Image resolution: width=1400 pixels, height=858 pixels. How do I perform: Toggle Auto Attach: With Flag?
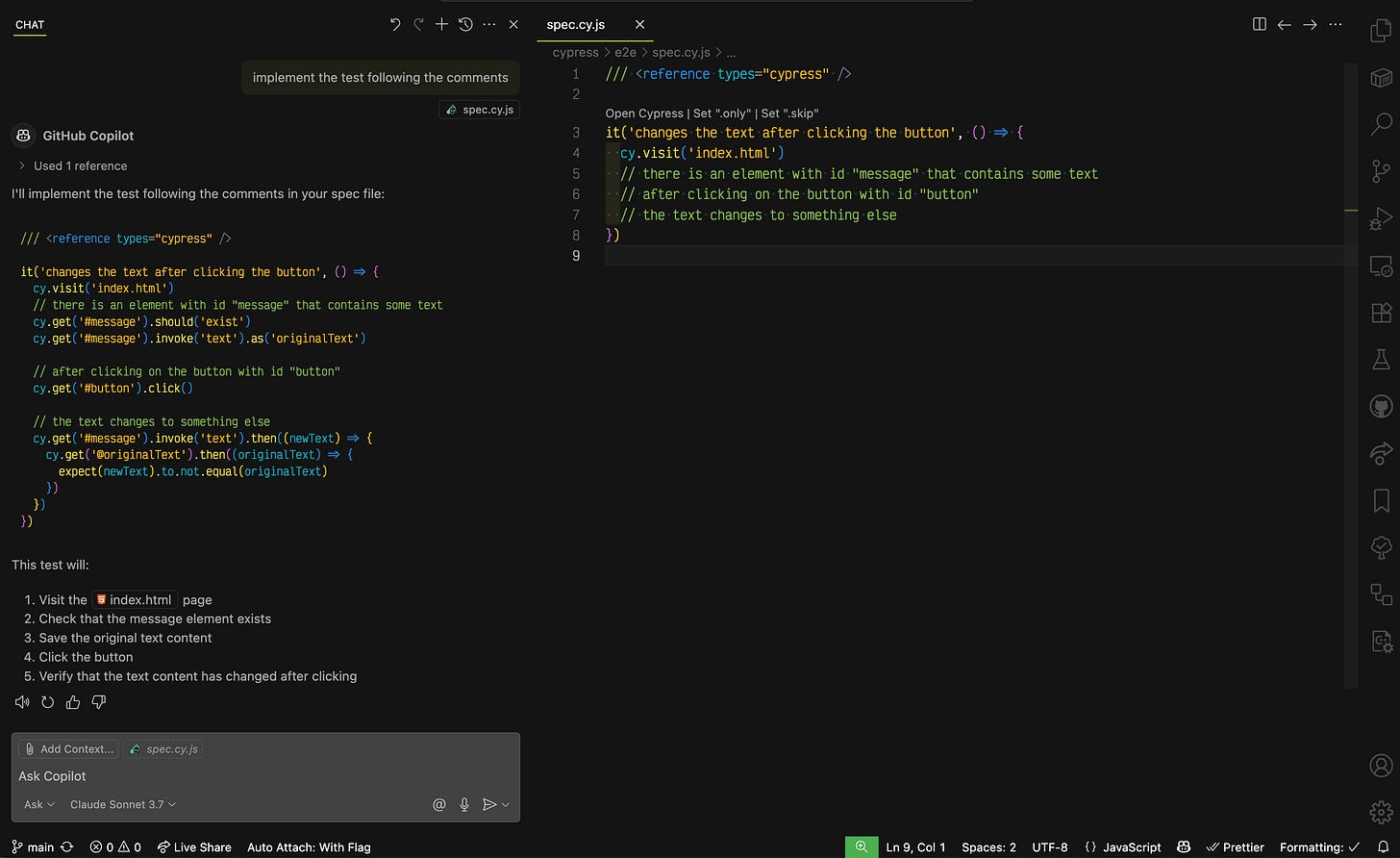point(309,847)
